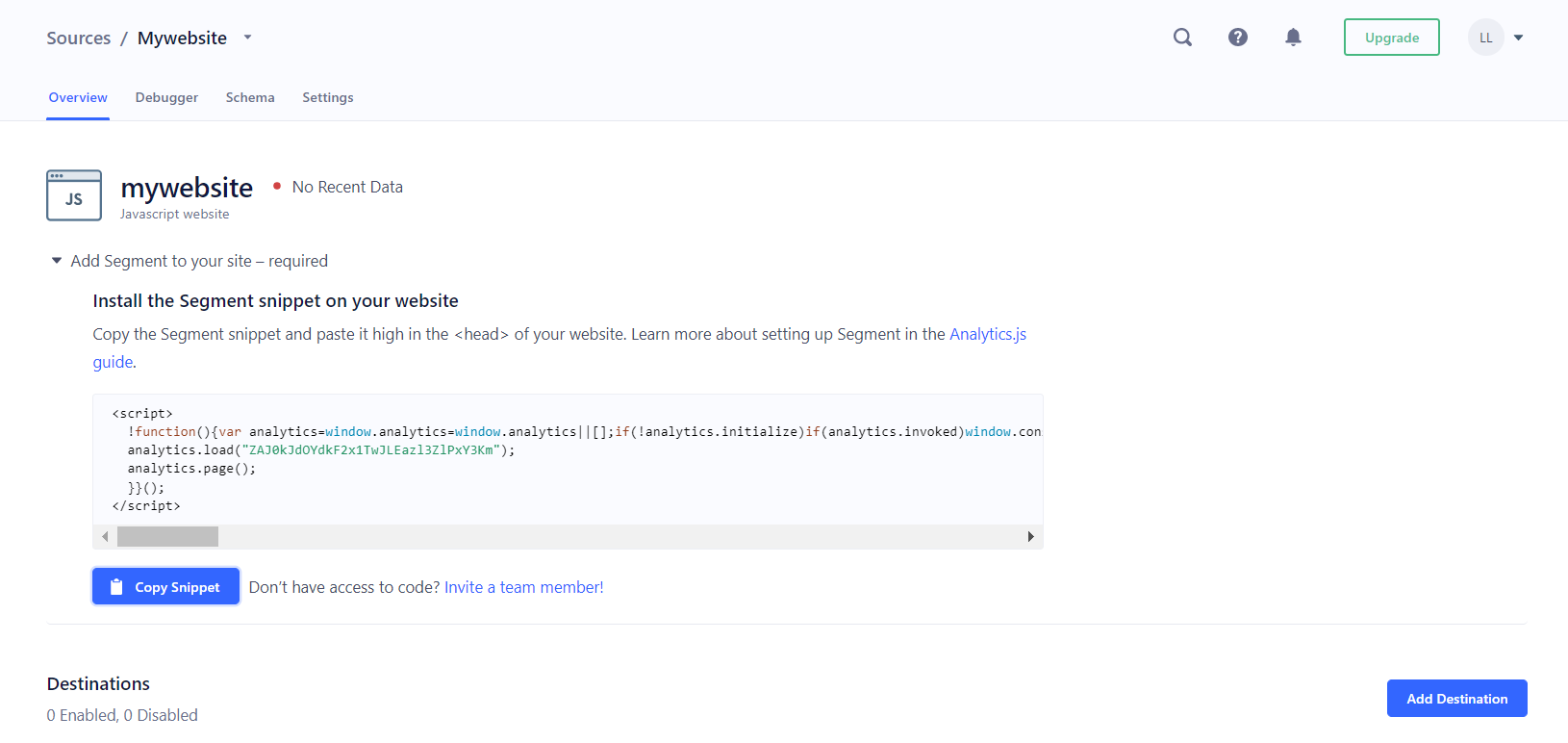This screenshot has width=1568, height=743.
Task: Click the snippet scrollbar right arrow
Action: coord(1030,537)
